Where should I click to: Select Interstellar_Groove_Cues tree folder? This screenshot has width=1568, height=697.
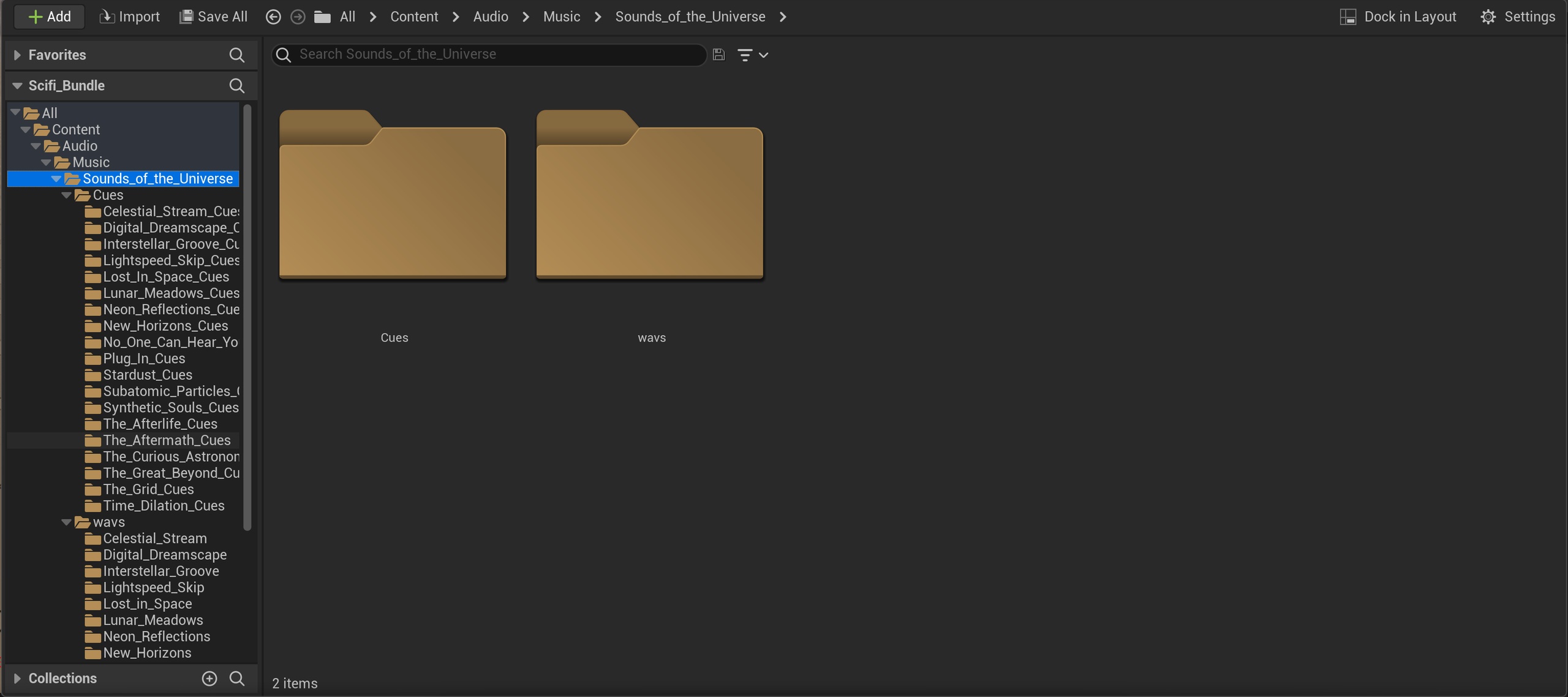(162, 244)
